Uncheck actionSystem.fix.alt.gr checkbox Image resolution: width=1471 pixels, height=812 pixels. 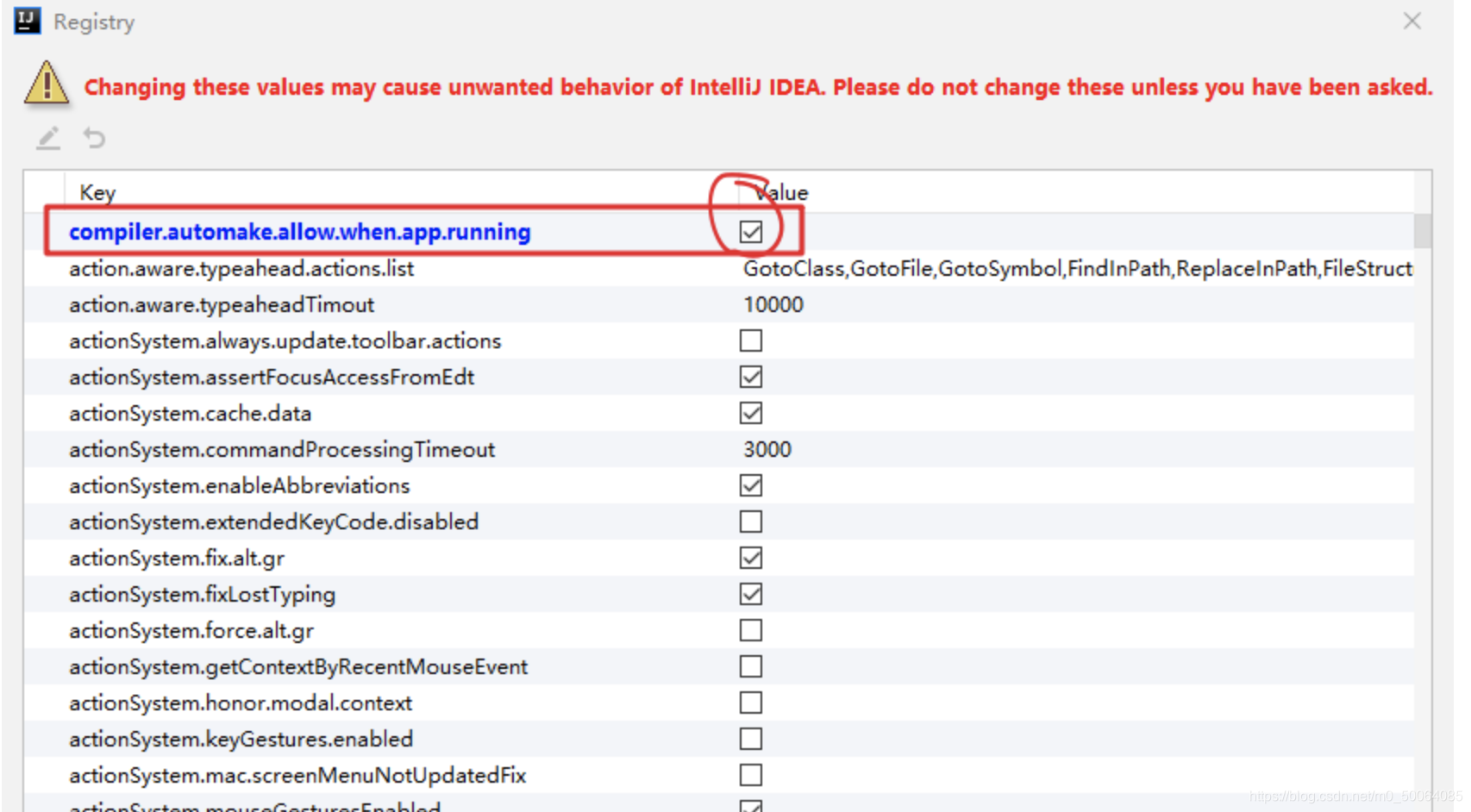(x=751, y=558)
